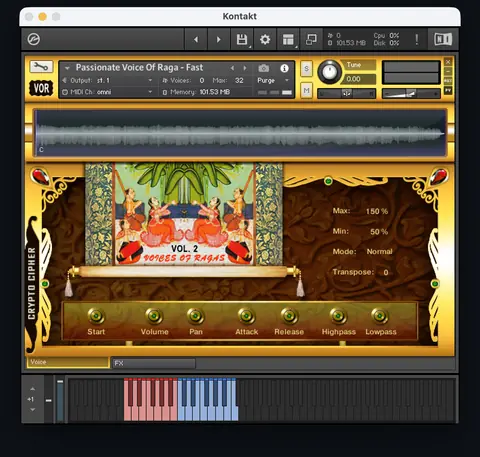480x457 pixels.
Task: Click the VOR instrument logo
Action: click(x=41, y=88)
